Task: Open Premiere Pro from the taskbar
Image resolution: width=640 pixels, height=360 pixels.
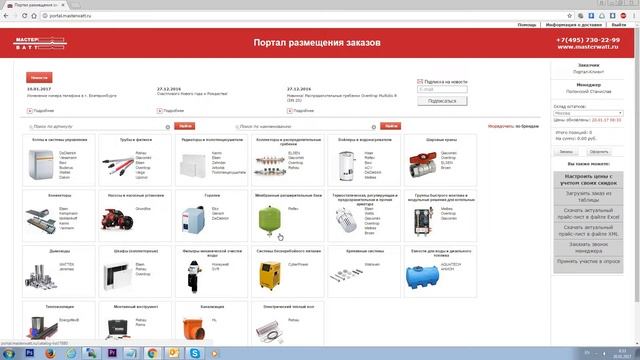Action: point(112,353)
